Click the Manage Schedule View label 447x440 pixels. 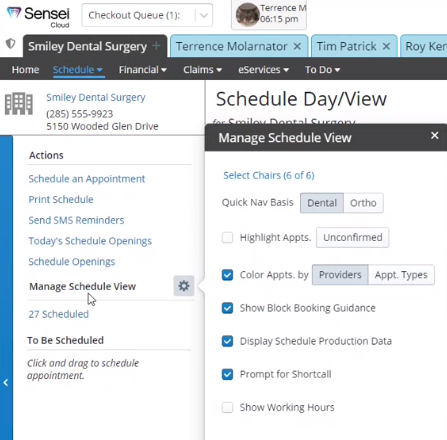pyautogui.click(x=83, y=286)
